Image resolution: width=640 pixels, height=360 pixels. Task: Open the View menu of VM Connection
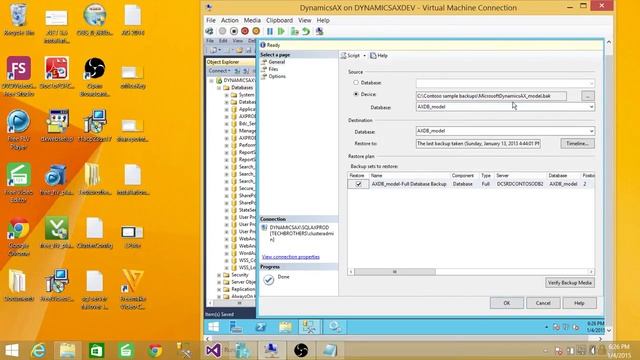(304, 20)
